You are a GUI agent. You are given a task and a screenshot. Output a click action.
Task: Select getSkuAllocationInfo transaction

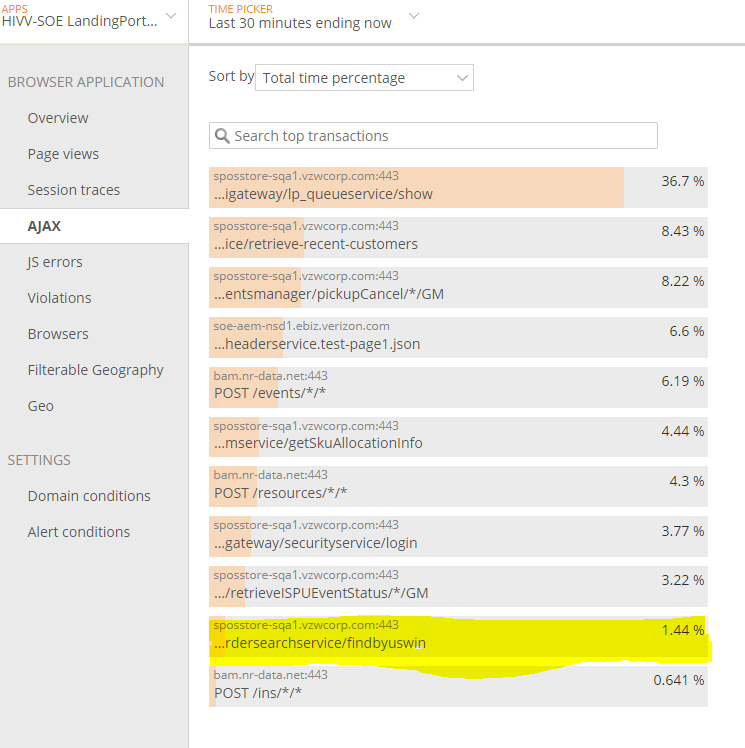[x=458, y=437]
